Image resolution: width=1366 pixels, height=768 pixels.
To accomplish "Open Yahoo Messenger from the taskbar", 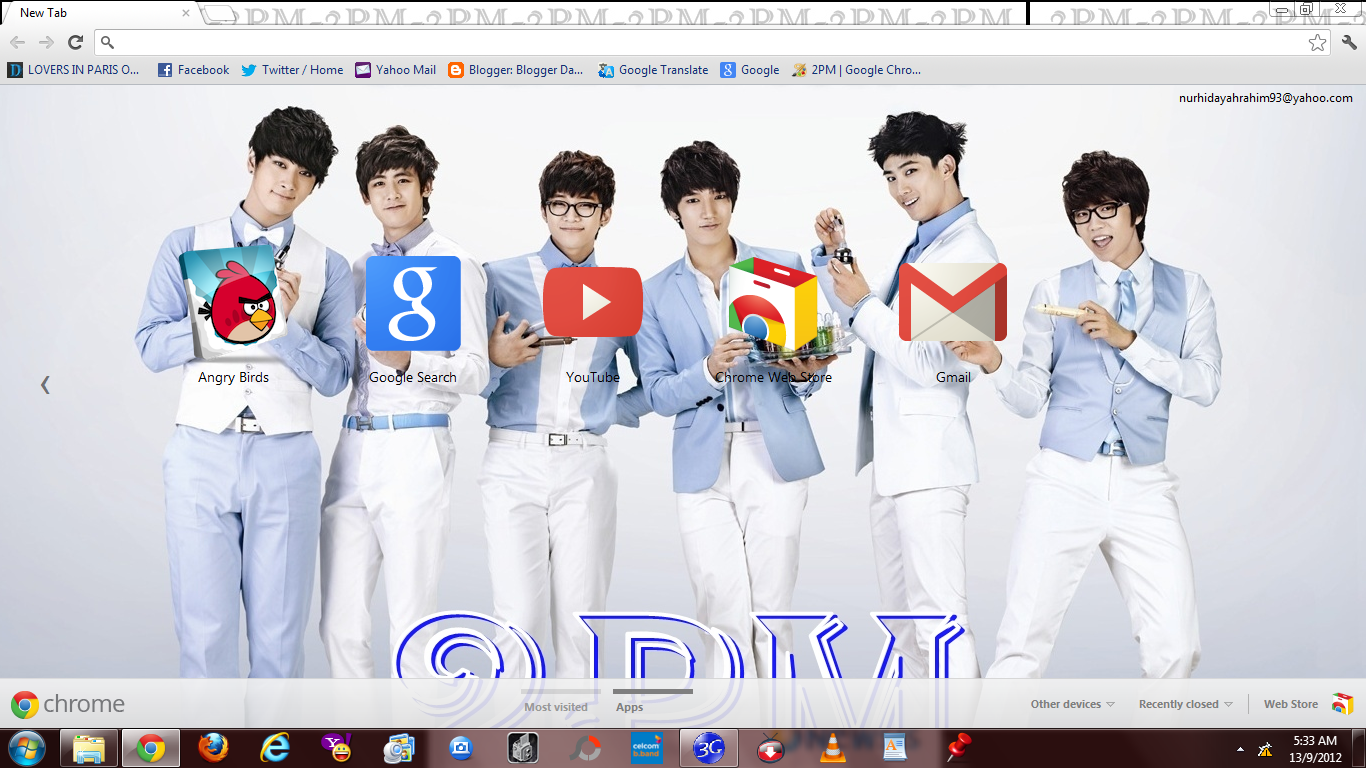I will tap(336, 748).
